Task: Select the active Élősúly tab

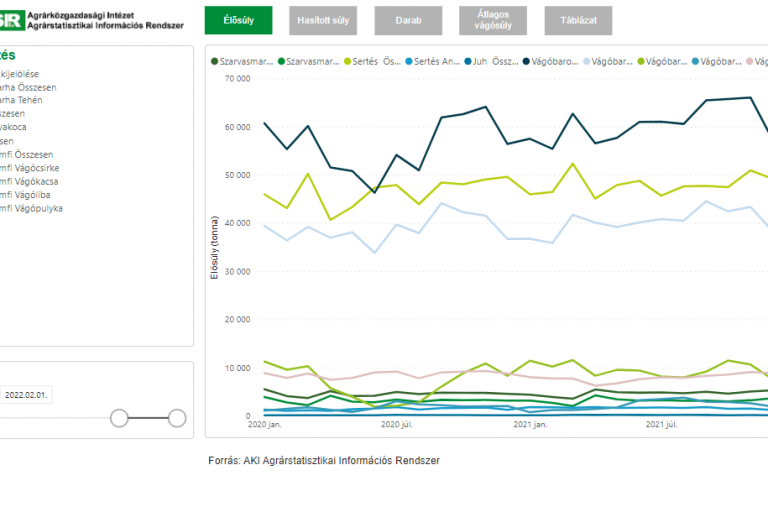Action: 238,20
